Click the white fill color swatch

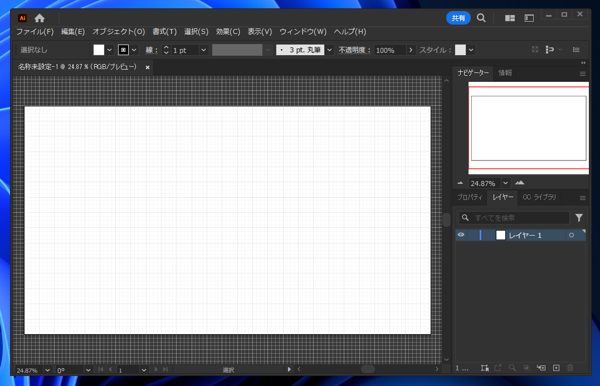(x=99, y=50)
